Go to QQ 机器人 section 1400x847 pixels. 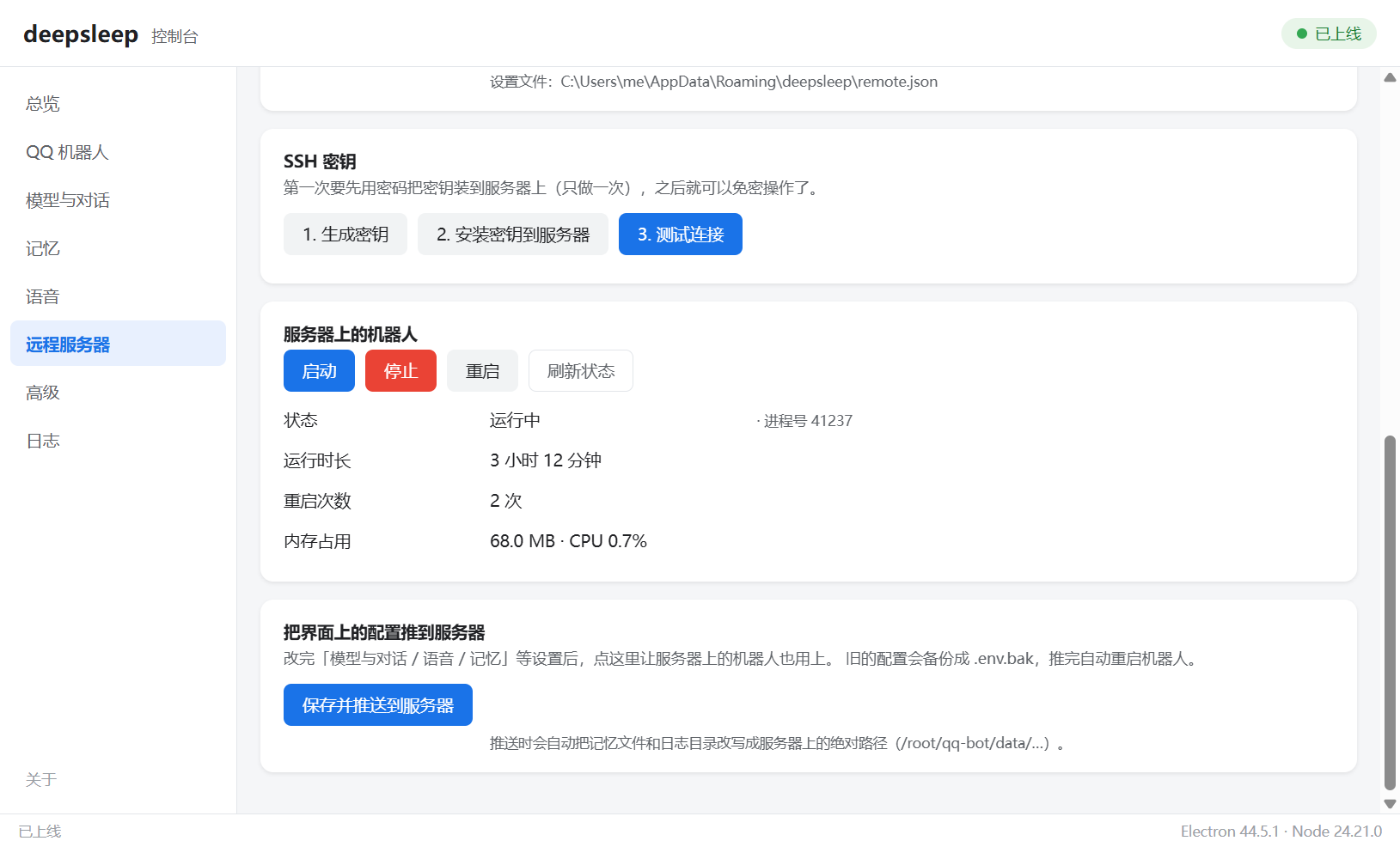[118, 152]
